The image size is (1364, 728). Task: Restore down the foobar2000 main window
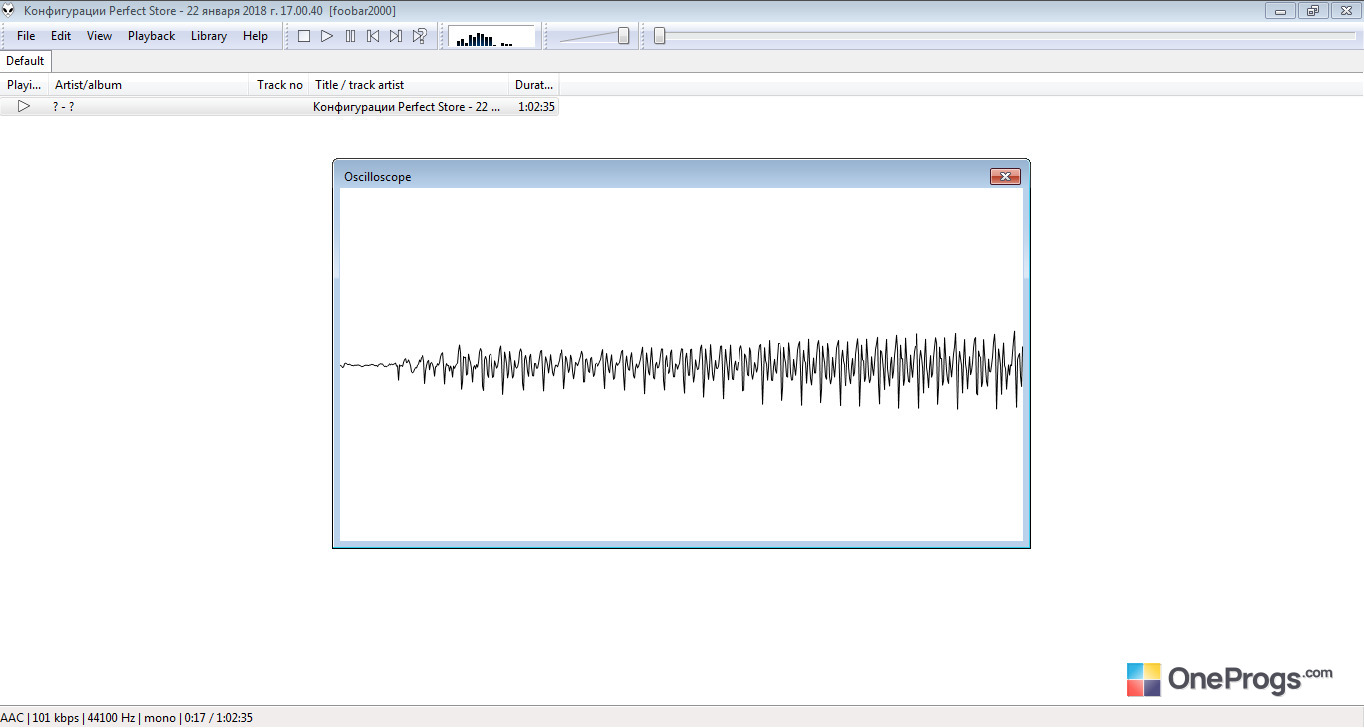1313,11
